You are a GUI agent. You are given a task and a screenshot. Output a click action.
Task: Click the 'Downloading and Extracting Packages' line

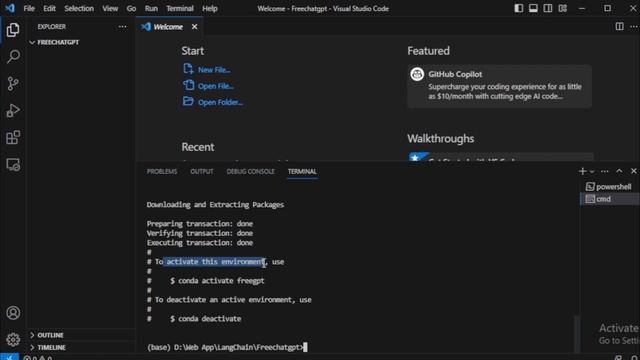[x=215, y=204]
